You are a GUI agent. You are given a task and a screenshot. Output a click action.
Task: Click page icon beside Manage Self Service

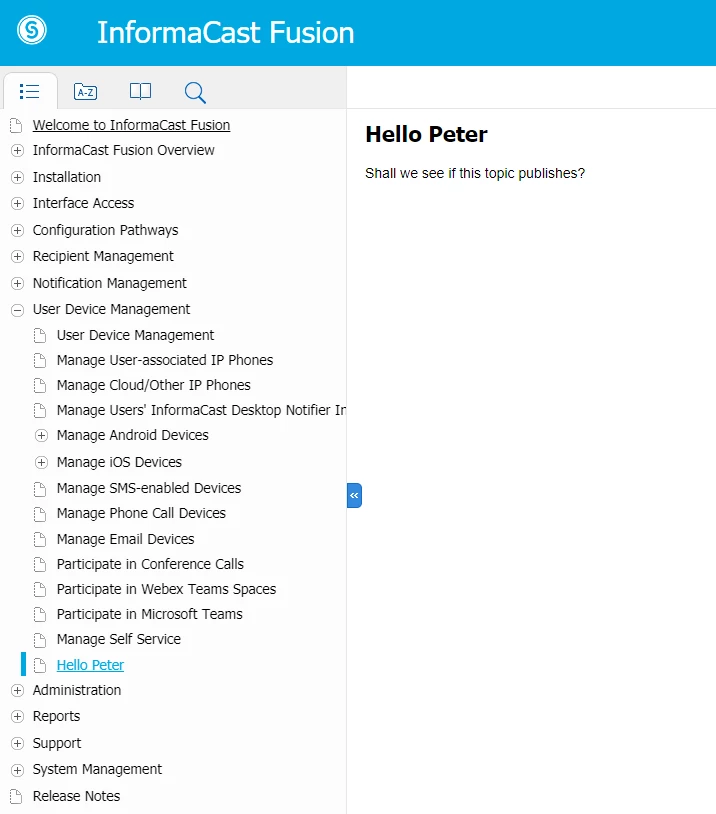click(x=40, y=640)
